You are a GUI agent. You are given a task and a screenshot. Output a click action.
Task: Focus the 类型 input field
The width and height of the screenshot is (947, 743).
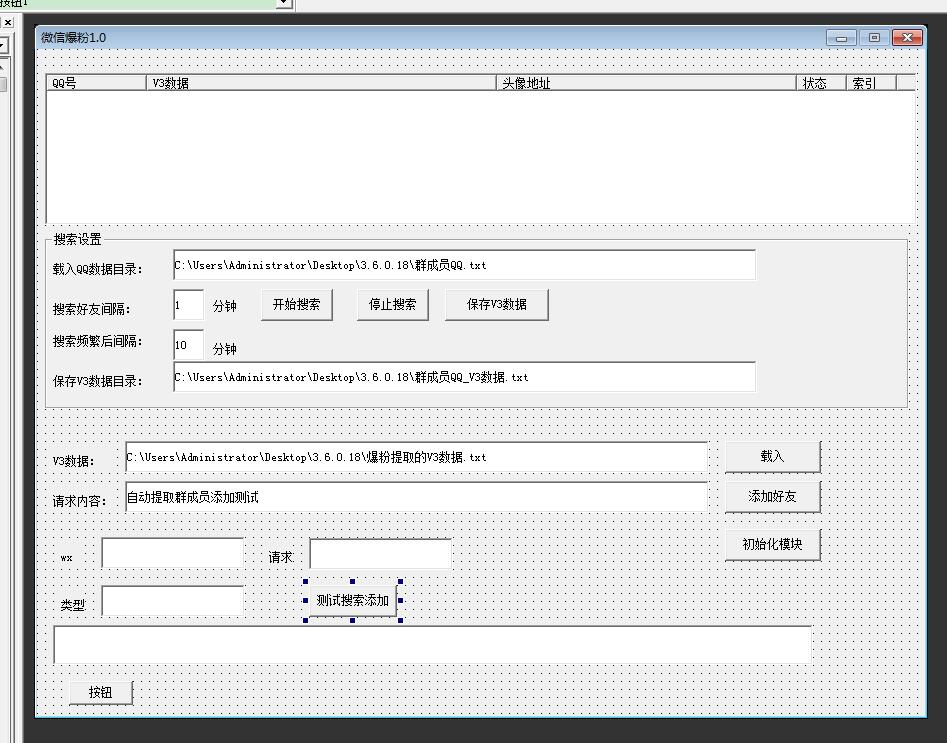(x=173, y=601)
